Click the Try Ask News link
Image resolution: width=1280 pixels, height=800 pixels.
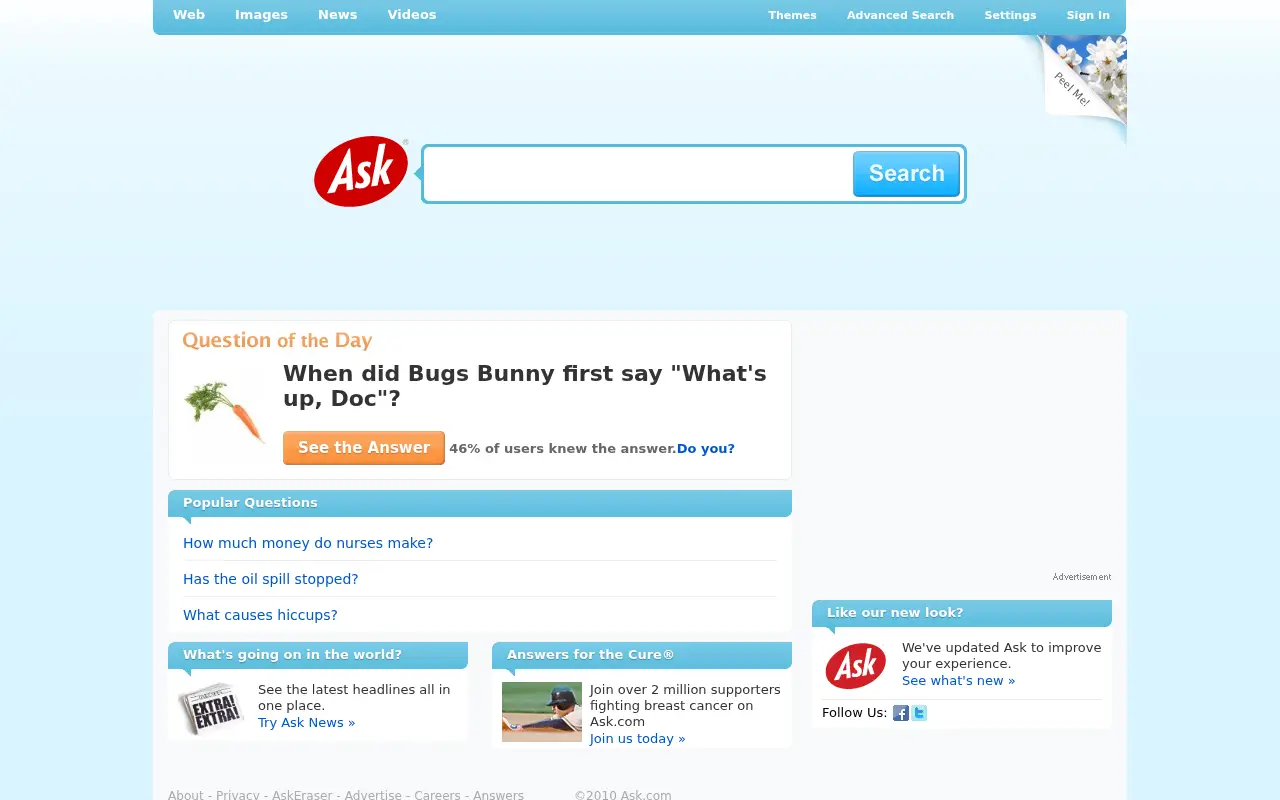coord(306,723)
